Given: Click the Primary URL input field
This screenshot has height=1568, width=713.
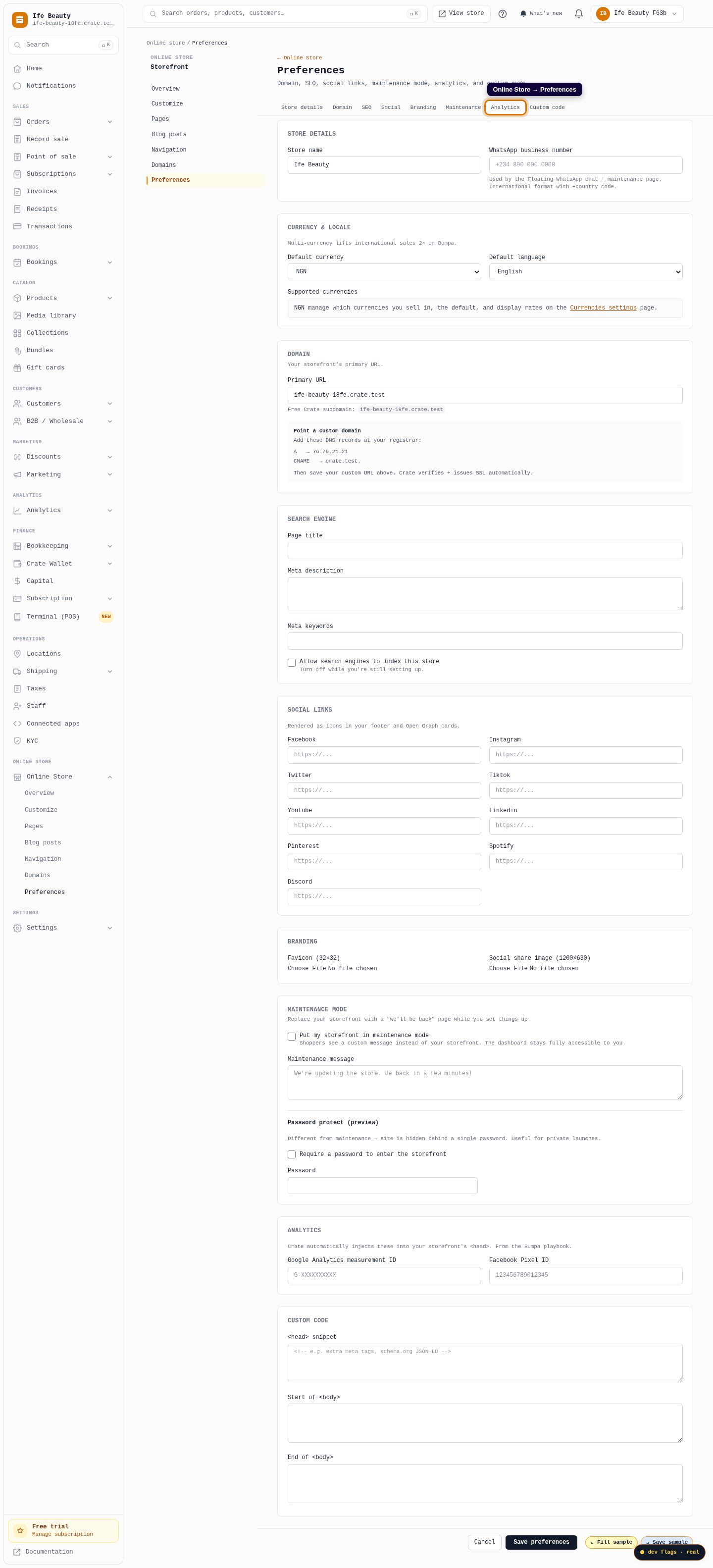Looking at the screenshot, I should click(x=485, y=395).
